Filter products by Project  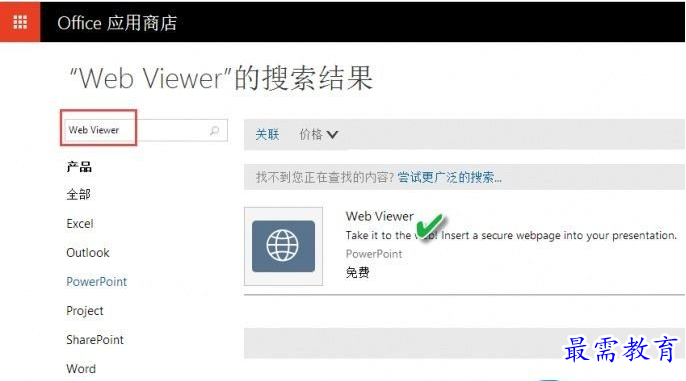[x=85, y=311]
